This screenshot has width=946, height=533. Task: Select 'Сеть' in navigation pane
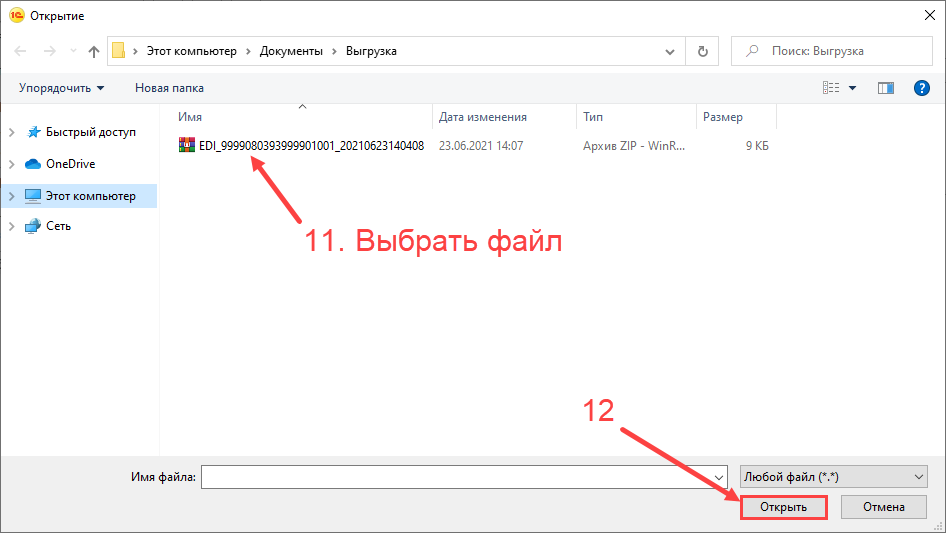tap(58, 226)
